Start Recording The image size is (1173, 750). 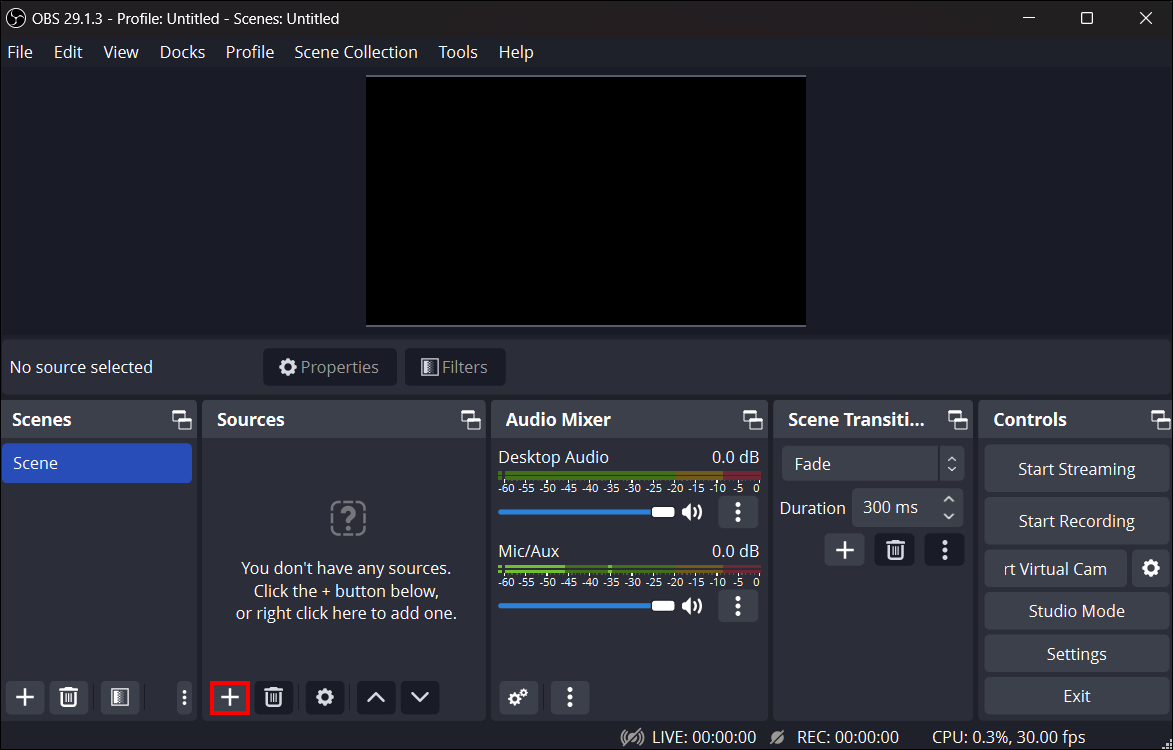click(1075, 520)
